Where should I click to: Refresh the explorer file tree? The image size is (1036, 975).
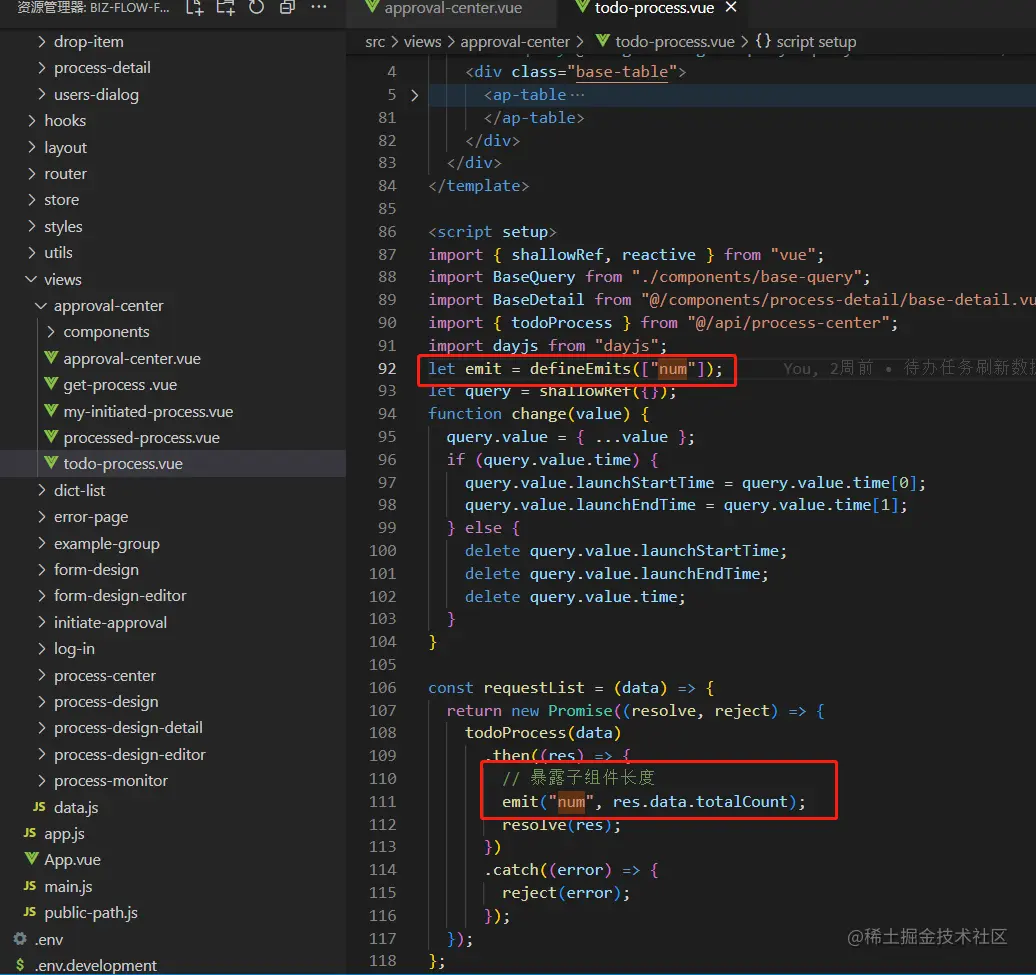pyautogui.click(x=256, y=8)
